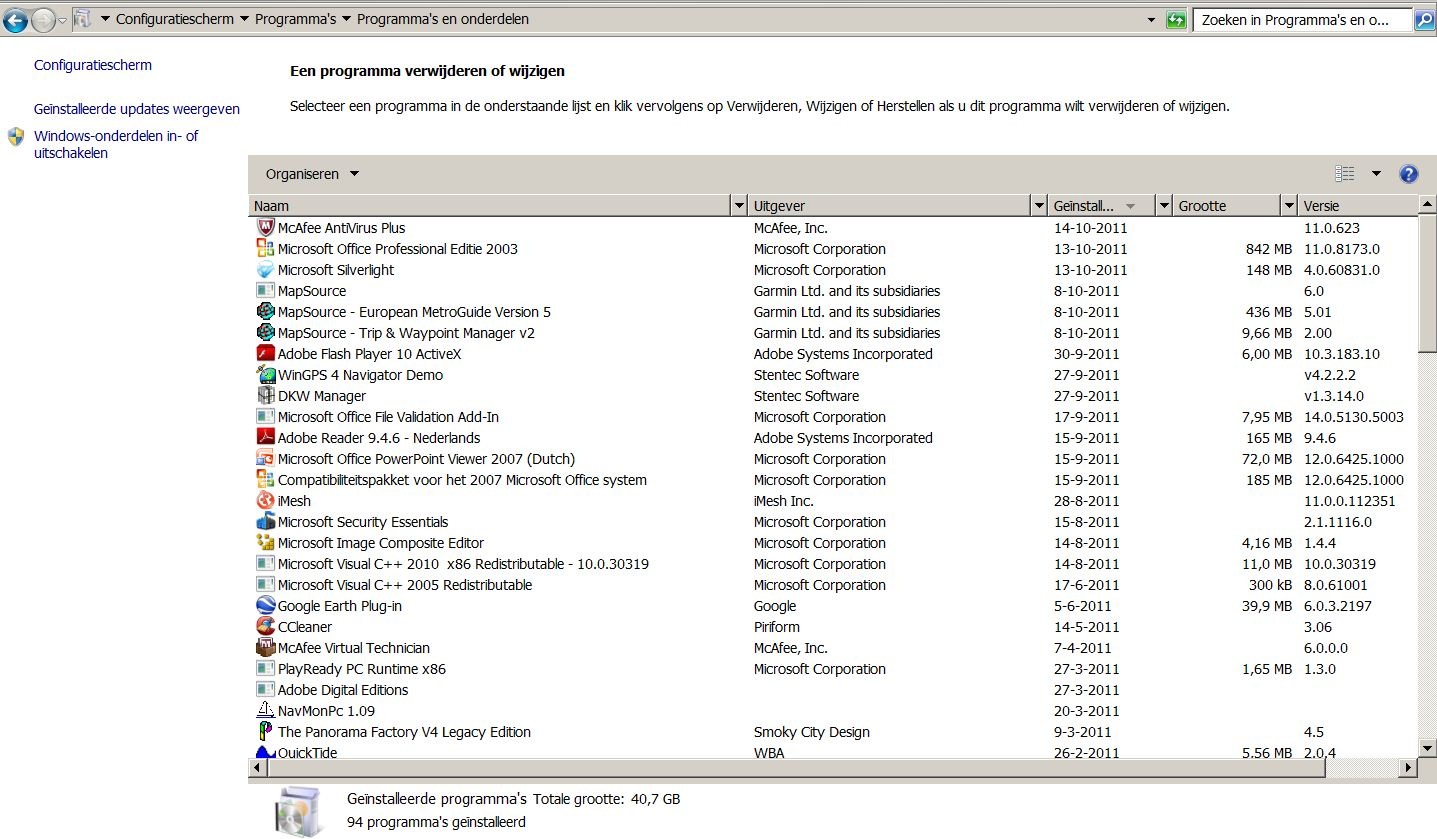Viewport: 1437px width, 839px height.
Task: Open the Grootte column filter arrow
Action: point(1289,206)
